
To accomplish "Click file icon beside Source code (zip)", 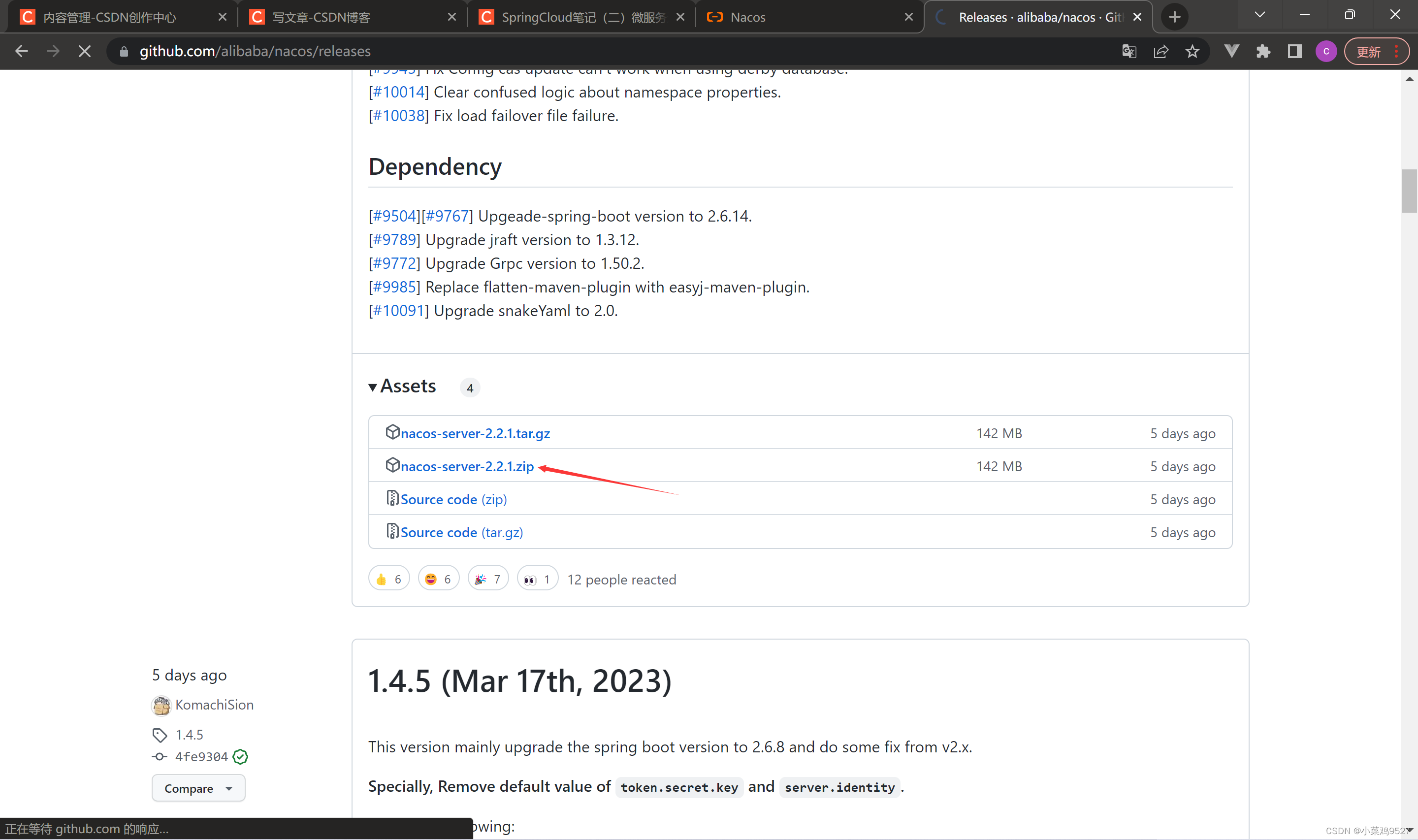I will [392, 498].
